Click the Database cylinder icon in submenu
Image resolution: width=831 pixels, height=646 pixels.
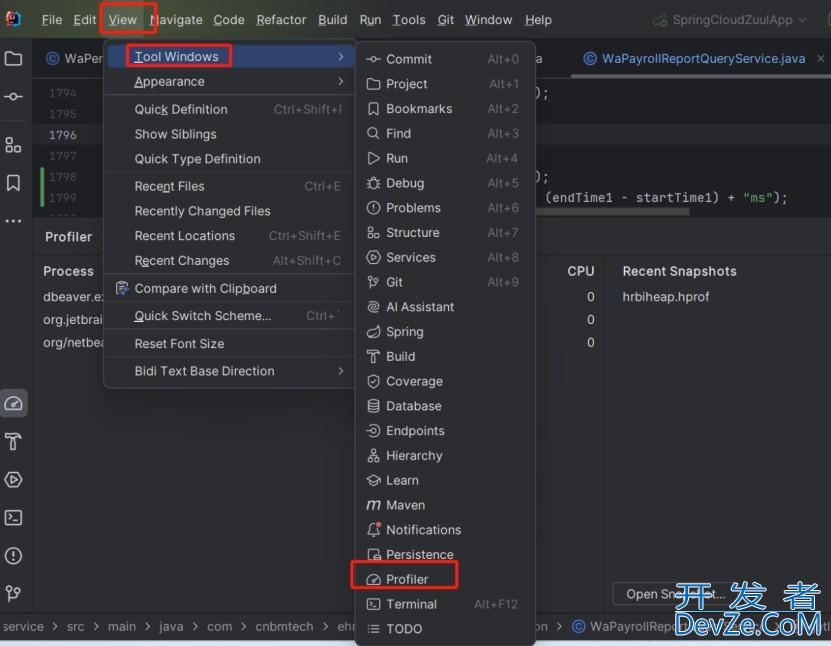tap(373, 406)
